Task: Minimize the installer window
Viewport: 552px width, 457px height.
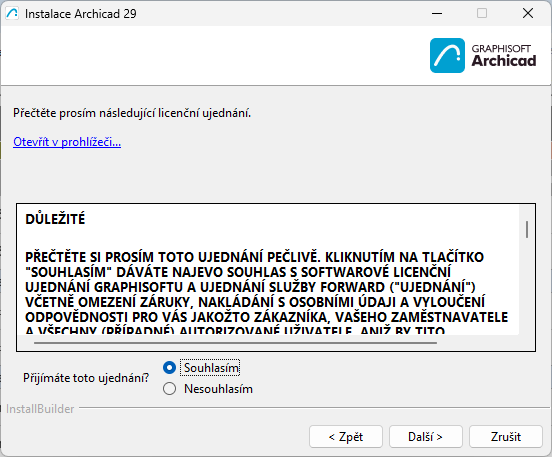Action: tap(437, 14)
